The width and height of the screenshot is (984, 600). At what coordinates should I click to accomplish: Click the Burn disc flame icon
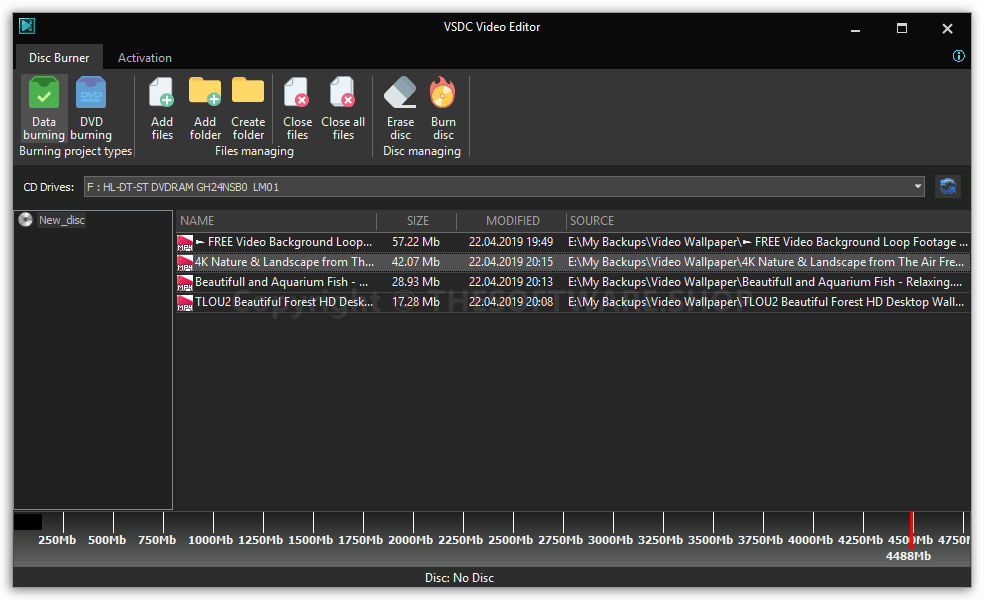[x=443, y=92]
